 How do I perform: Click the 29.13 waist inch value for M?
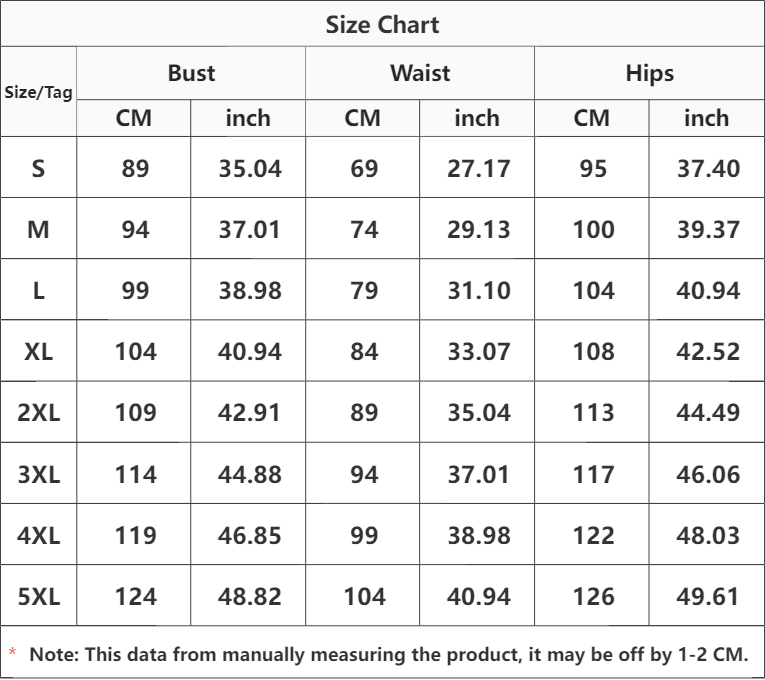coord(478,230)
